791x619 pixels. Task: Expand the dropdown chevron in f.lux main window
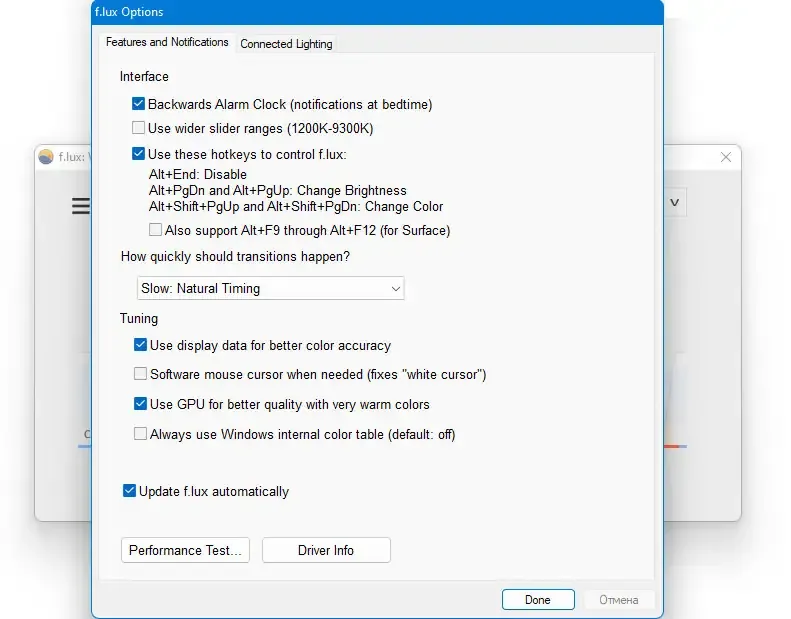coord(674,202)
